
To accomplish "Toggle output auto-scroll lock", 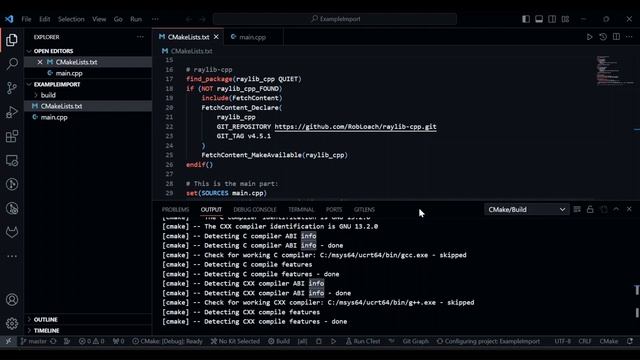I will coord(590,209).
